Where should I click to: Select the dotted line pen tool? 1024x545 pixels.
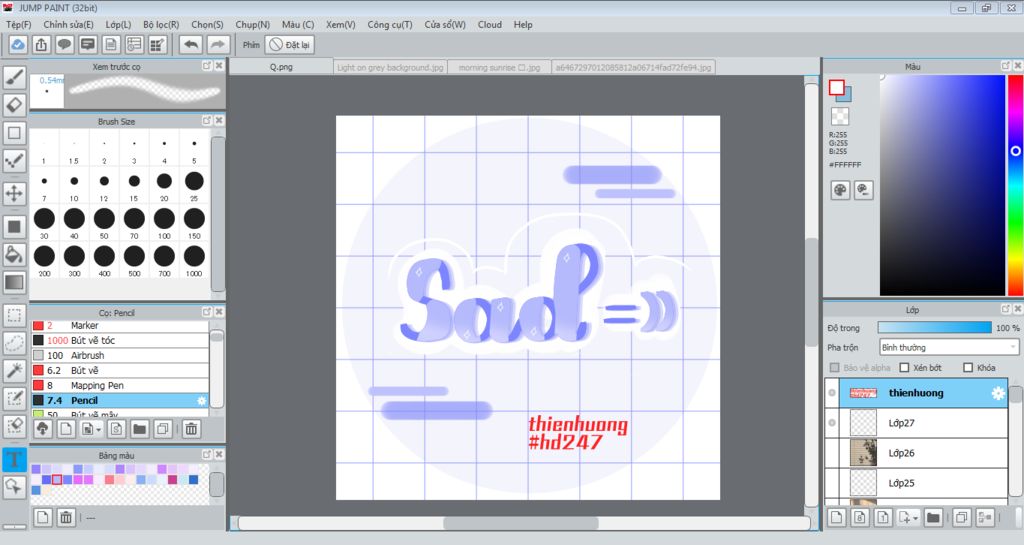(x=14, y=161)
